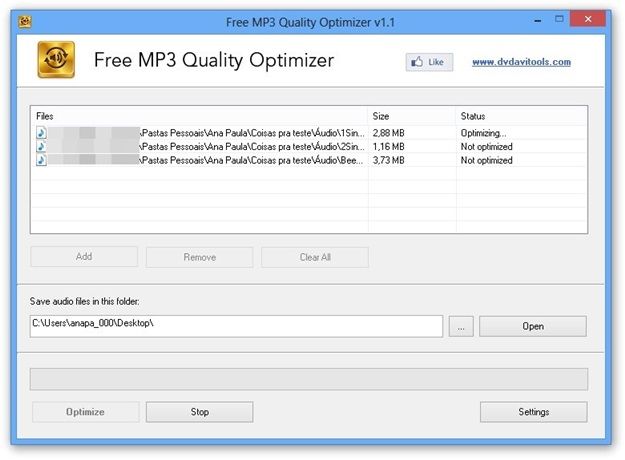Viewport: 625px width, 460px height.
Task: Click the title bar app icon
Action: [25, 21]
